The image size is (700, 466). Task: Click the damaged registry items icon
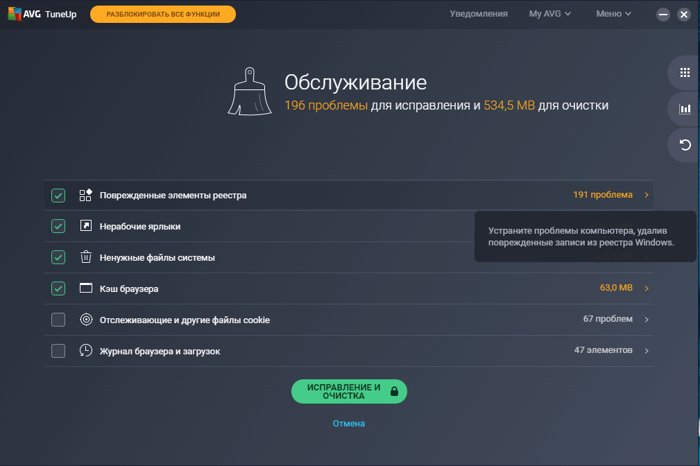click(86, 195)
